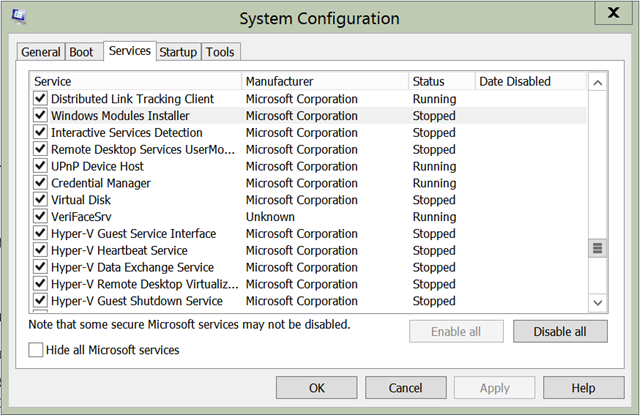Click Running status of VeriFaceSrv
This screenshot has height=415, width=640.
tap(434, 217)
